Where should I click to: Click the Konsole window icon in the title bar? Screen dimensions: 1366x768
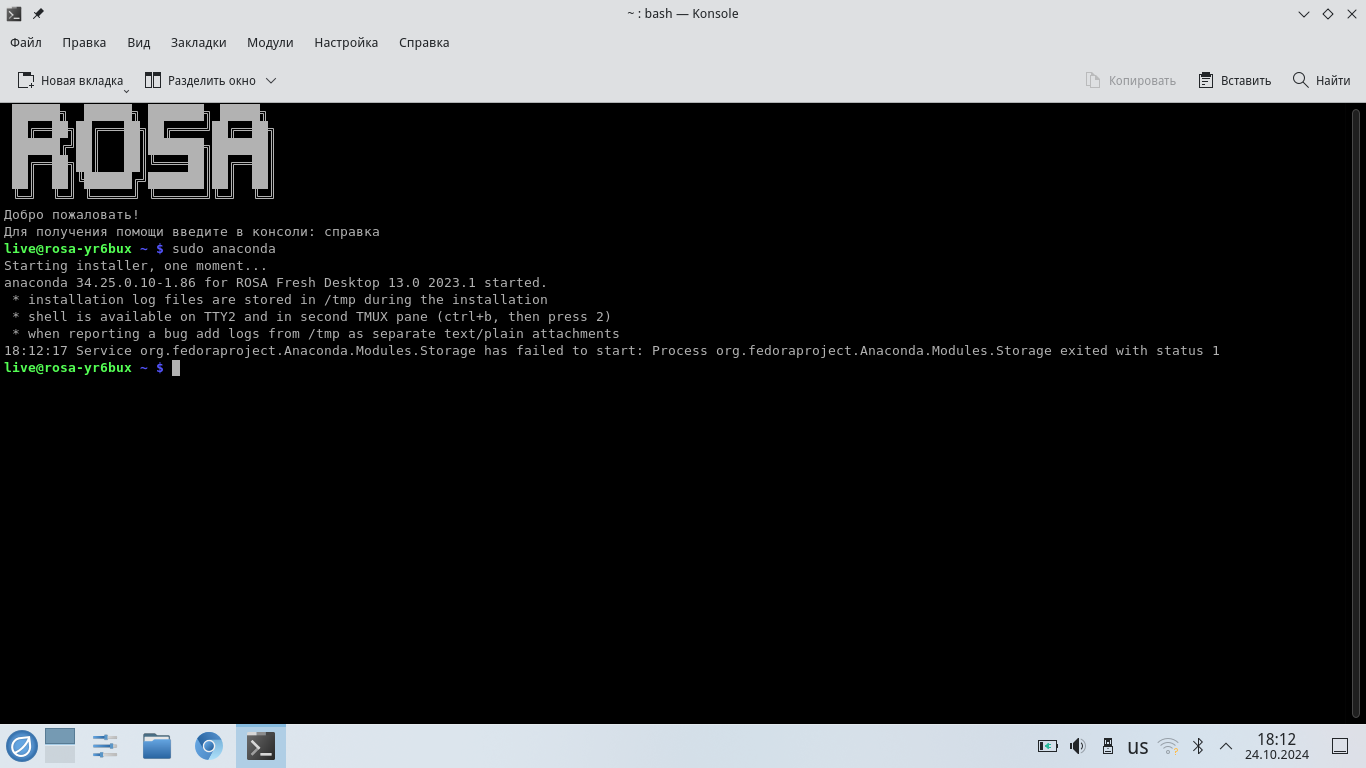[14, 14]
